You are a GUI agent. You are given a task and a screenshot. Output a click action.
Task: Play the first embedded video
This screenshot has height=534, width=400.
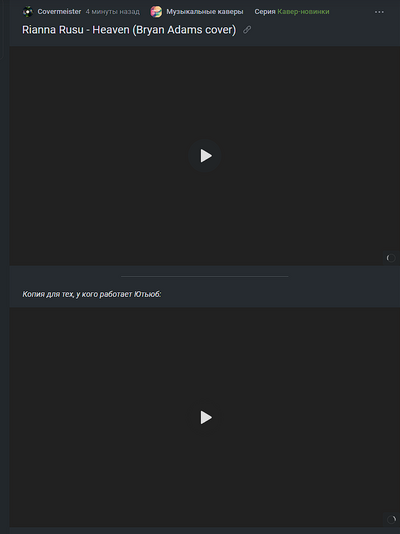point(205,156)
